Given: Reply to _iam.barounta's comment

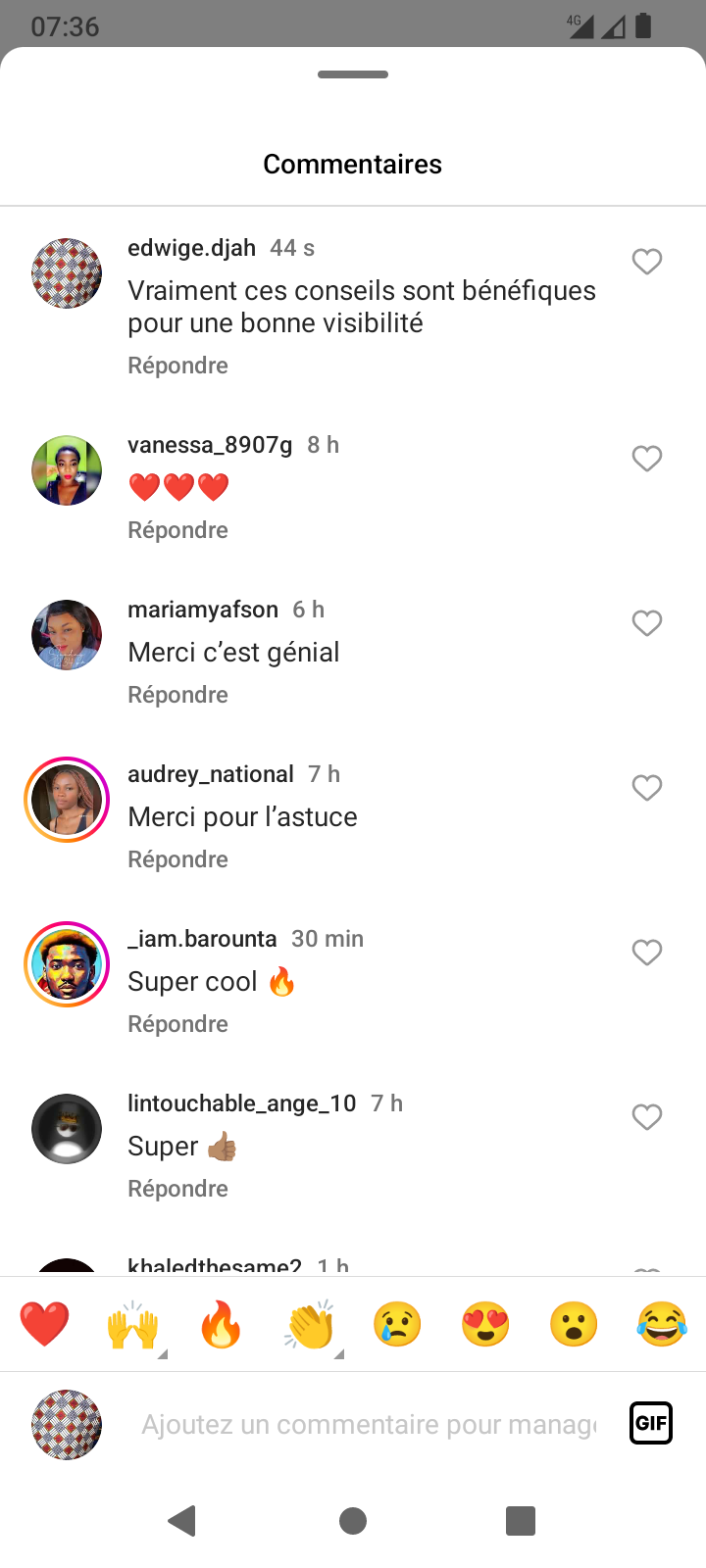Looking at the screenshot, I should (177, 1024).
